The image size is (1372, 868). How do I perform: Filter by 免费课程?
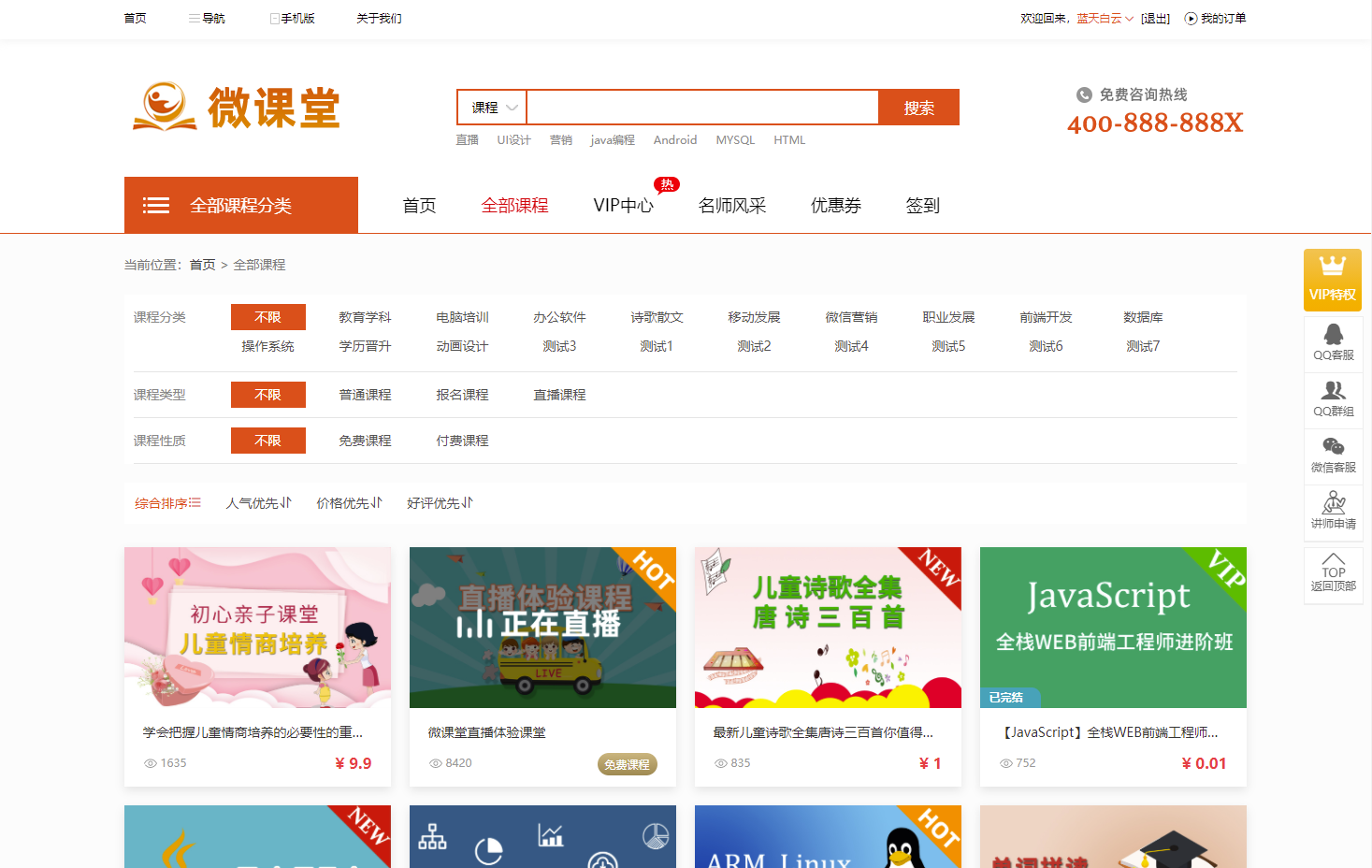pos(365,441)
